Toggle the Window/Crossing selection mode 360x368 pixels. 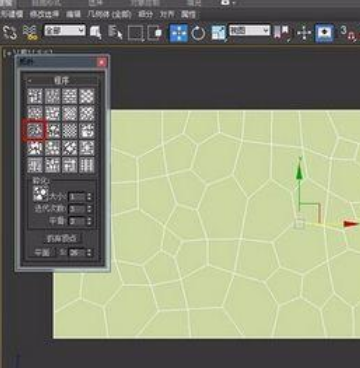point(154,33)
